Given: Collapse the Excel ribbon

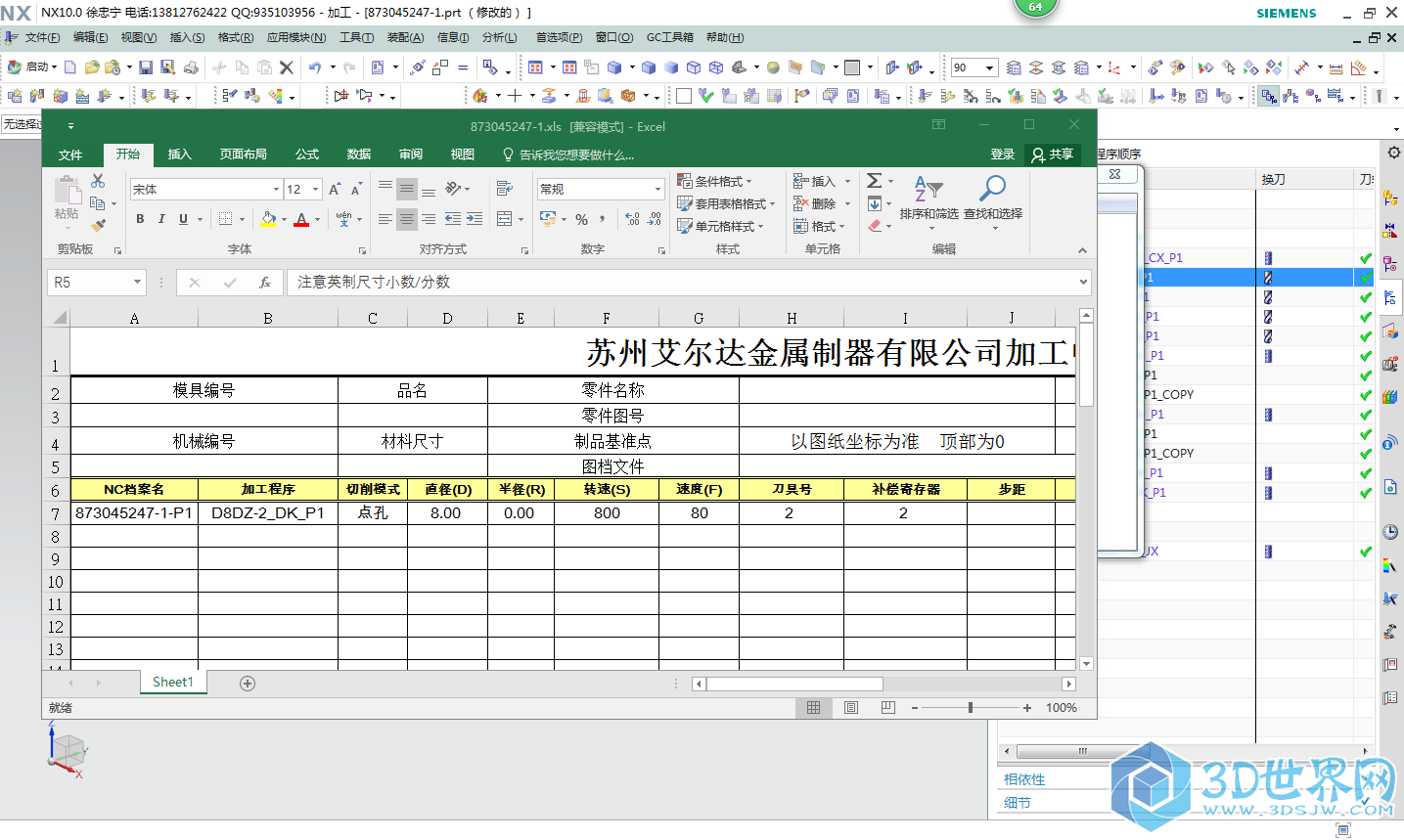Looking at the screenshot, I should click(1082, 250).
